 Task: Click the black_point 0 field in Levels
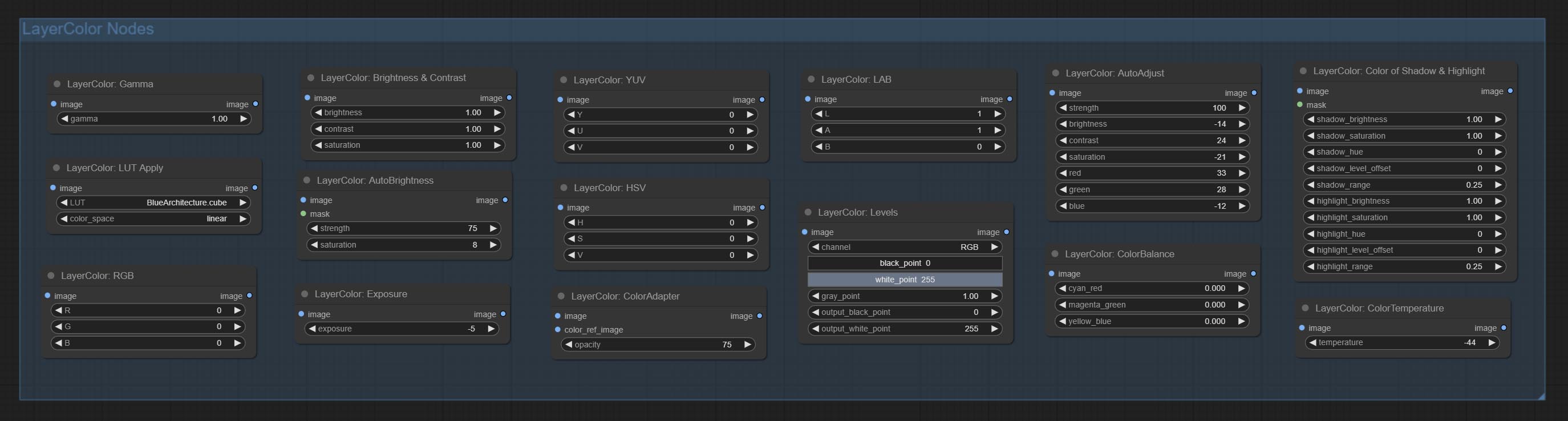coord(905,263)
